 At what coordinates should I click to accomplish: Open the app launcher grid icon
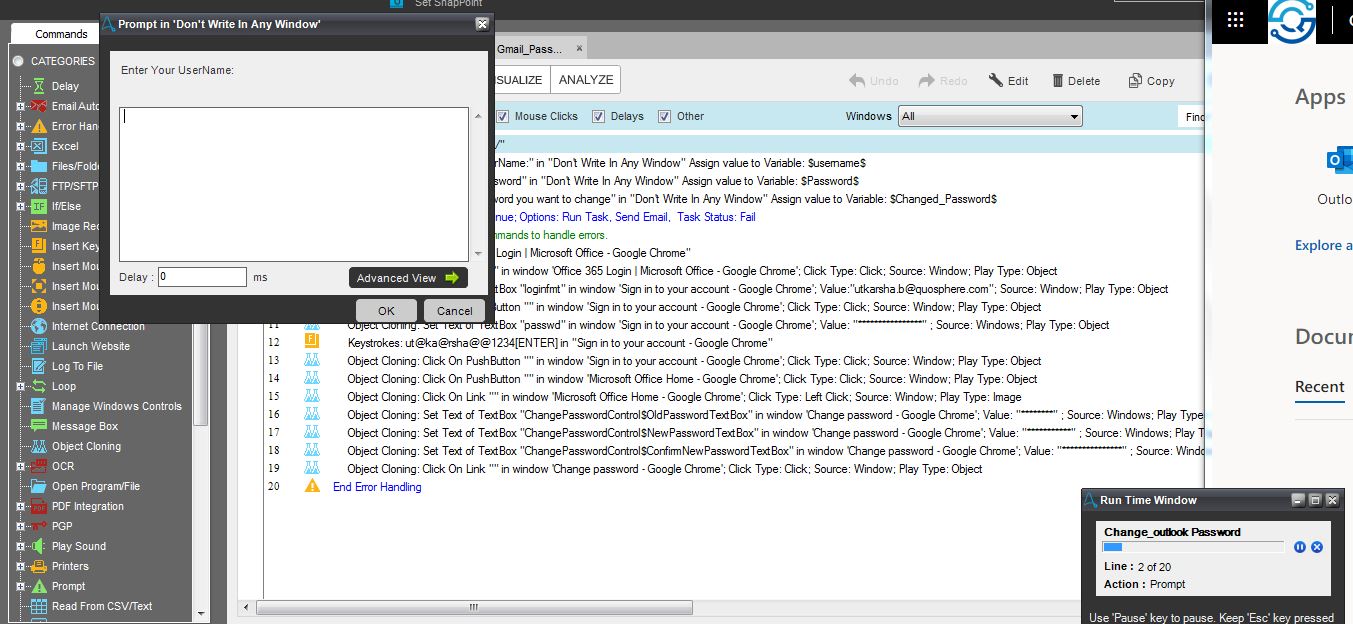coord(1235,19)
